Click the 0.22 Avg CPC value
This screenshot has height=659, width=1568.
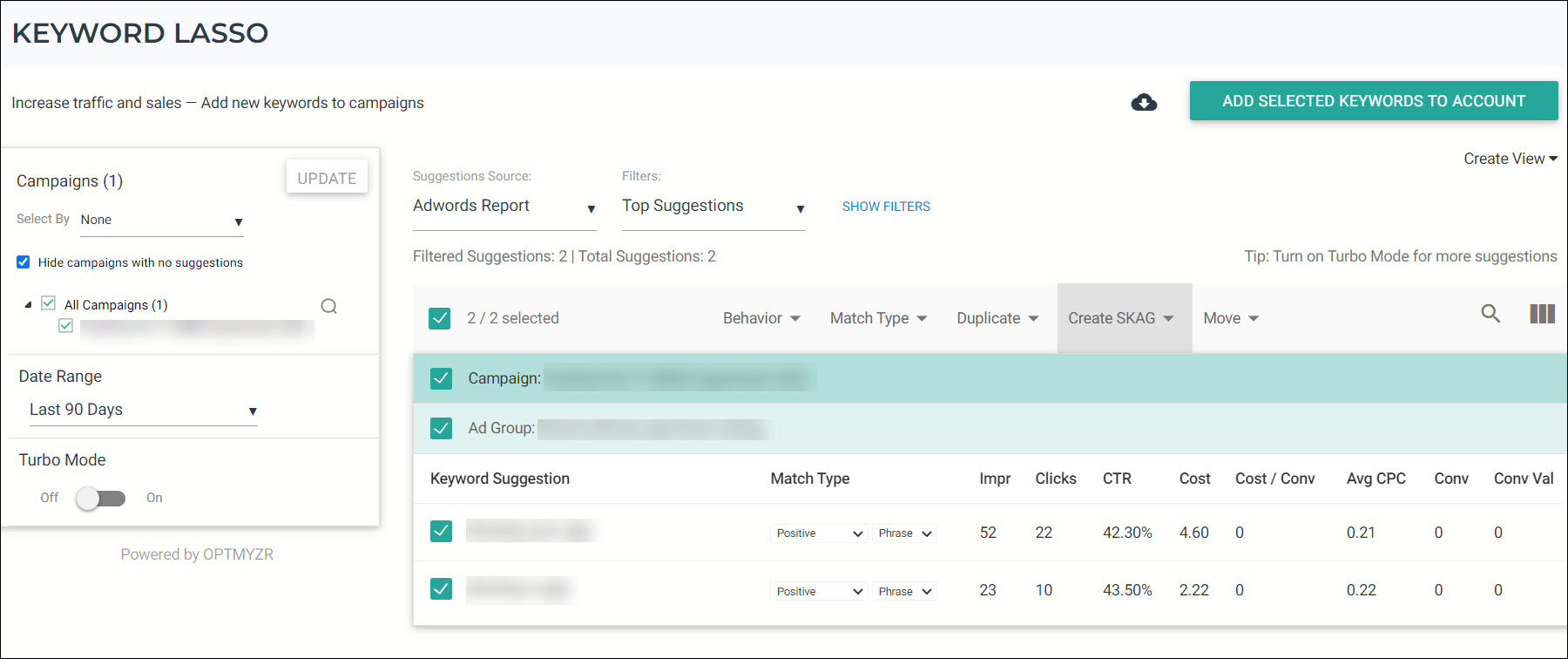coord(1362,590)
